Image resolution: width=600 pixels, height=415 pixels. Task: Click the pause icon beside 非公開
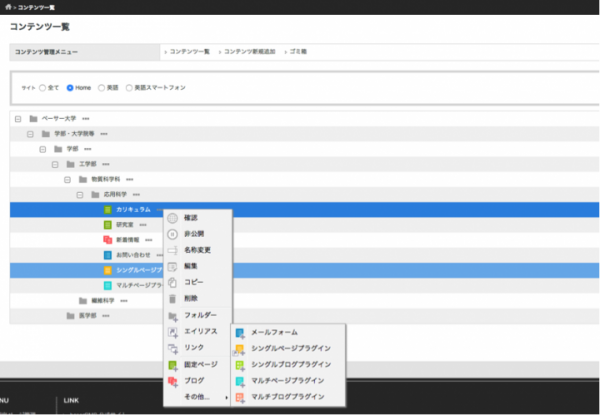click(x=173, y=234)
